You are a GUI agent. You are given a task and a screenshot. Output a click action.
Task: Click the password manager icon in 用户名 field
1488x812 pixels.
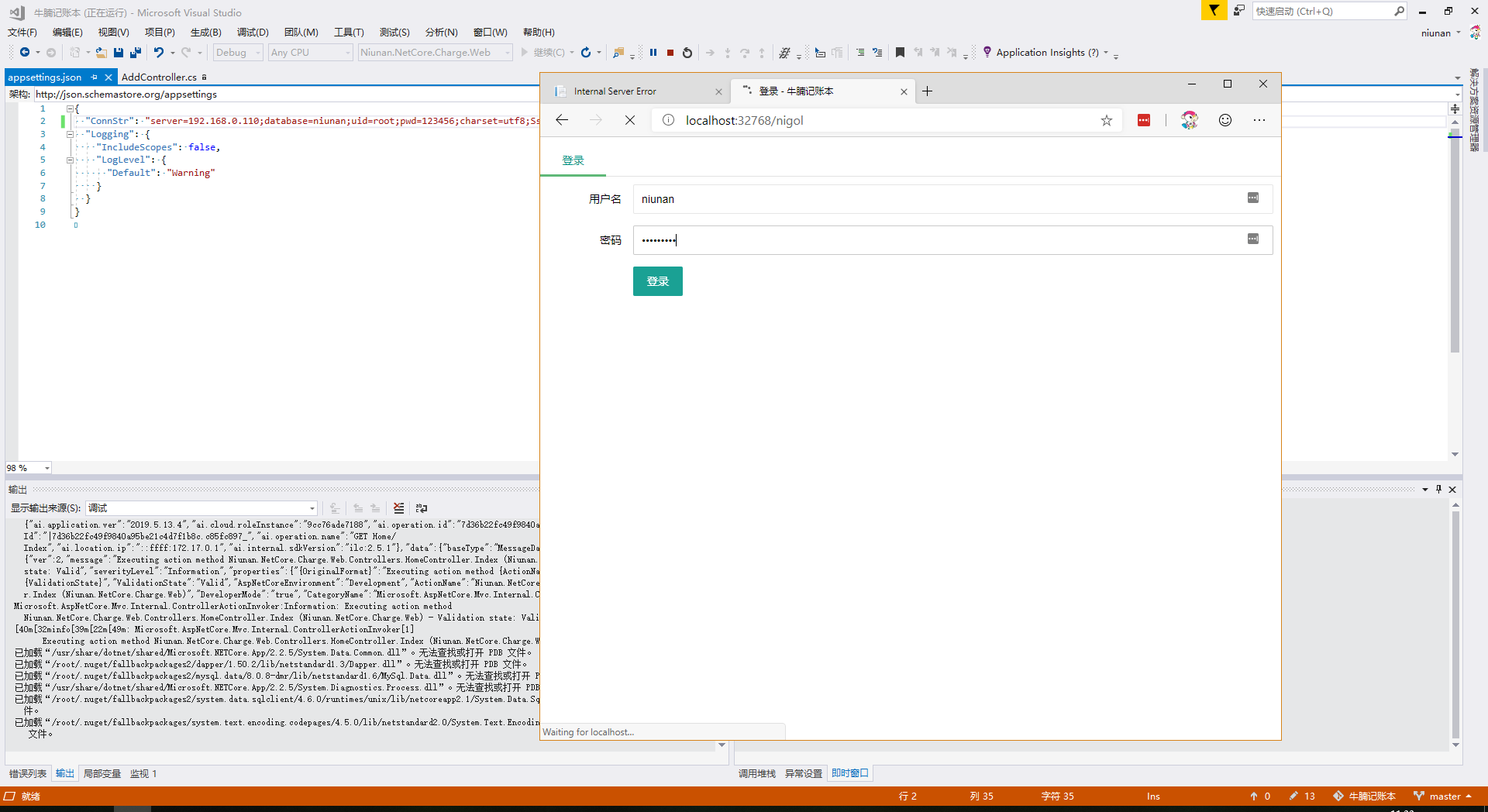1253,198
